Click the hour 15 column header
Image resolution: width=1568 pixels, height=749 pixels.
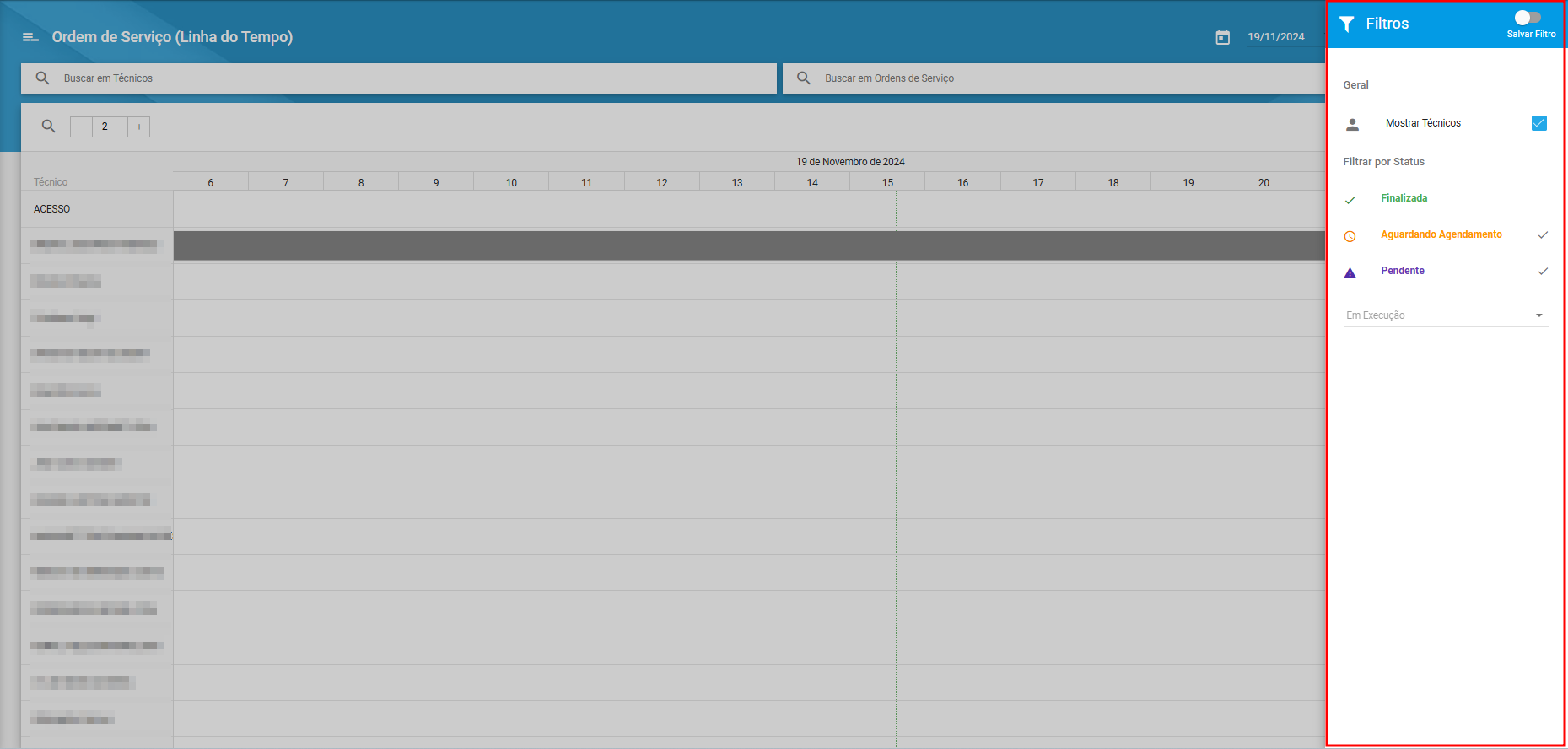tap(887, 182)
